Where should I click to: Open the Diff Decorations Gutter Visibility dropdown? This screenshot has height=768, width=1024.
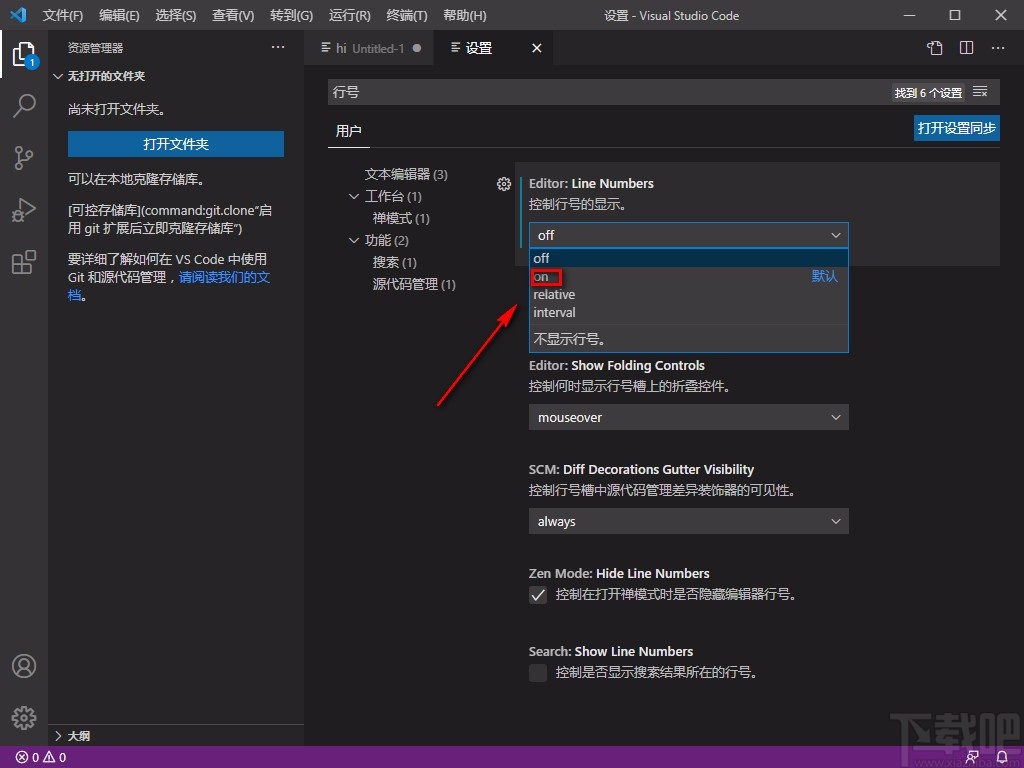coord(688,521)
